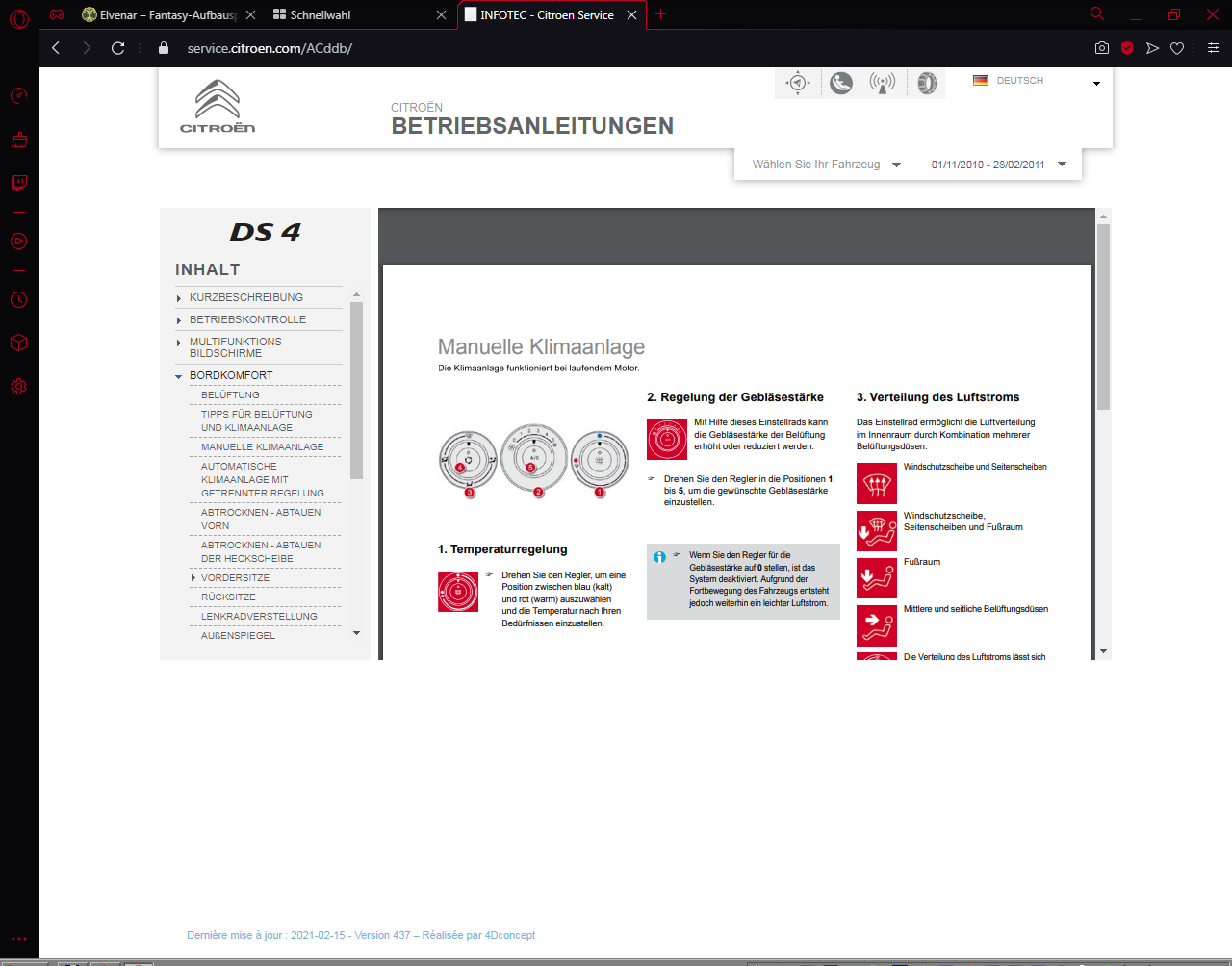The image size is (1232, 966).
Task: Click the BETRIEBSANLEITUNGEN page title
Action: (x=532, y=126)
